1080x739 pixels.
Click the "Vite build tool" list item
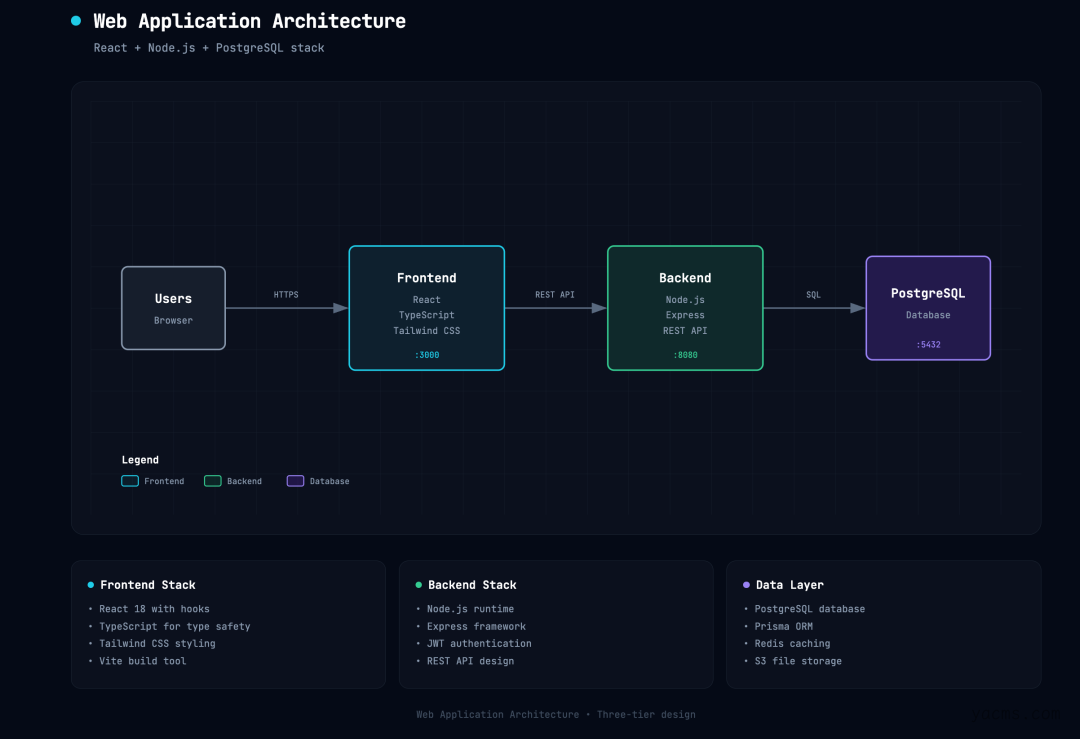pyautogui.click(x=142, y=661)
